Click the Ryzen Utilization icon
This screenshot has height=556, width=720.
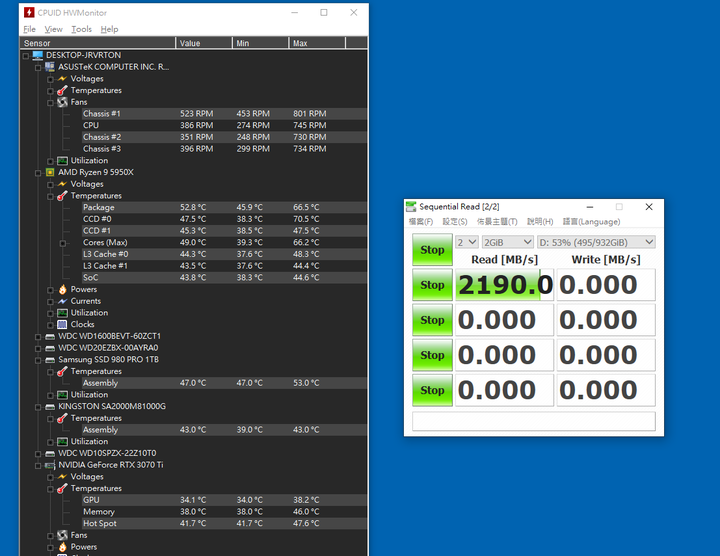[x=62, y=313]
